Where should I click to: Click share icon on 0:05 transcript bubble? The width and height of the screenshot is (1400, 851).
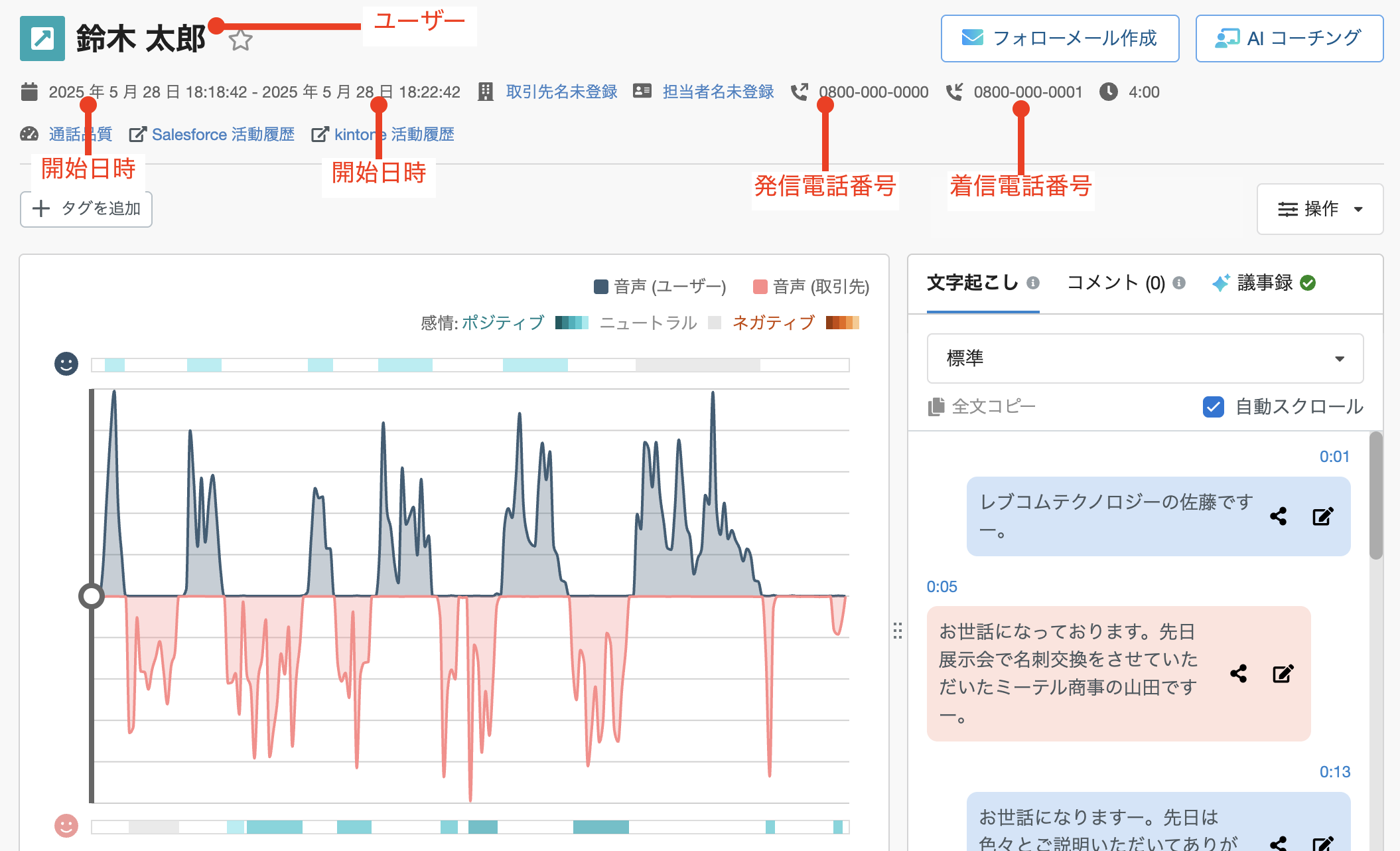point(1238,674)
